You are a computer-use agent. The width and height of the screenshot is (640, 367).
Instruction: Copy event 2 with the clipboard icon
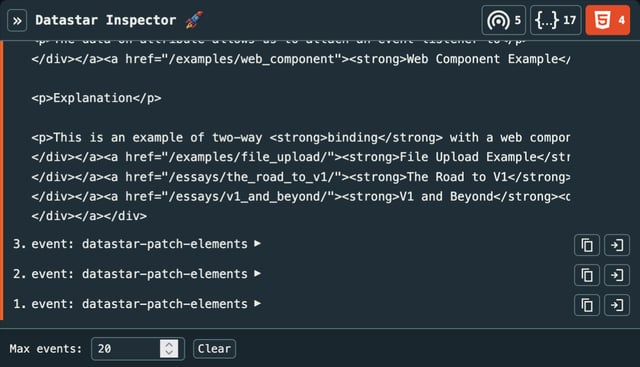click(587, 275)
